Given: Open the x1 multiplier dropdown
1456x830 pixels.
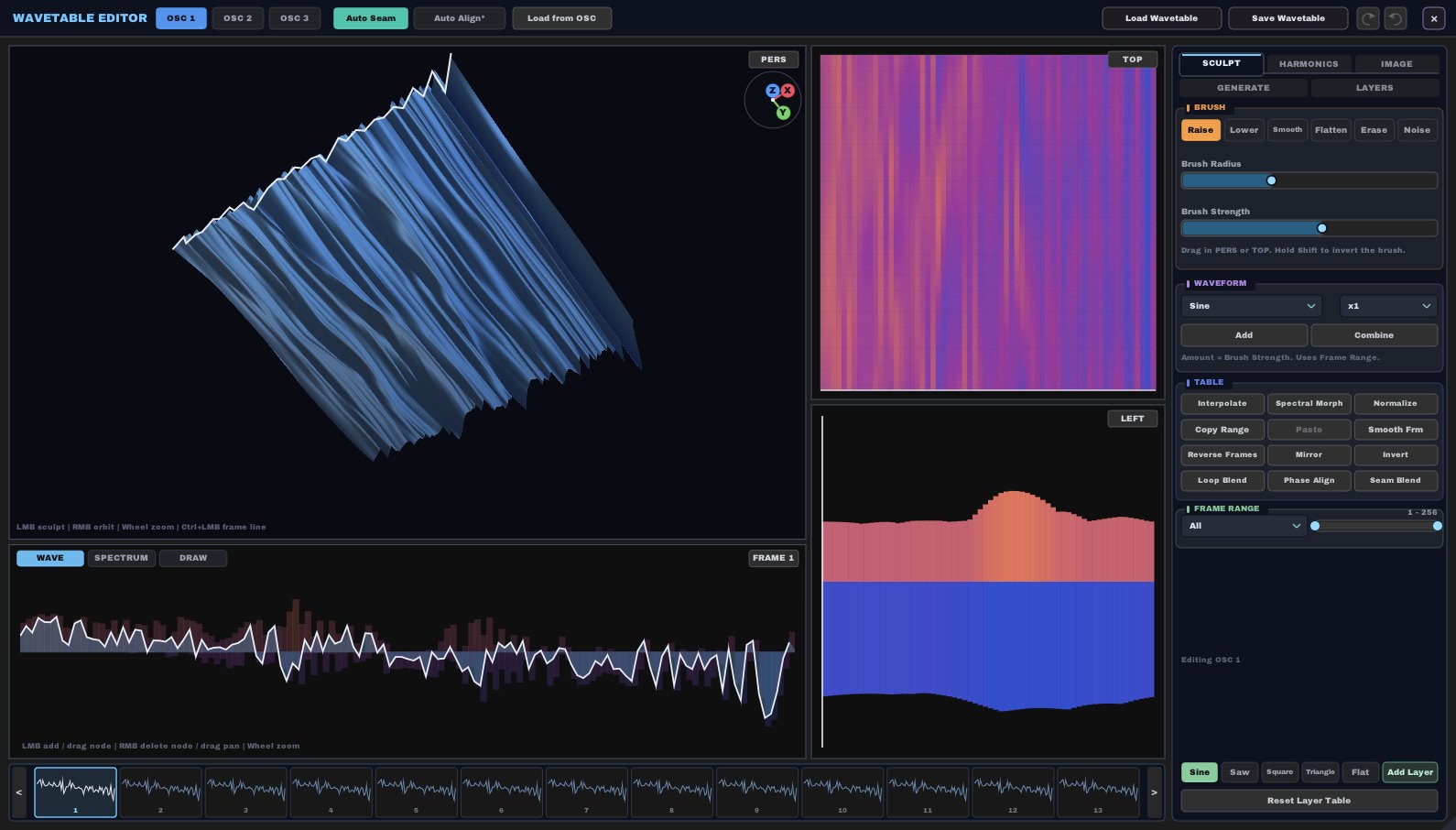Looking at the screenshot, I should coord(1388,306).
